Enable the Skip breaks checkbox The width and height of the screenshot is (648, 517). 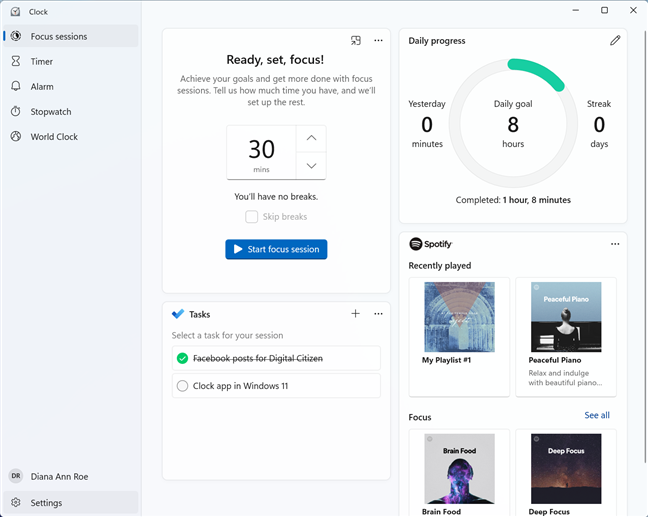pyautogui.click(x=252, y=217)
